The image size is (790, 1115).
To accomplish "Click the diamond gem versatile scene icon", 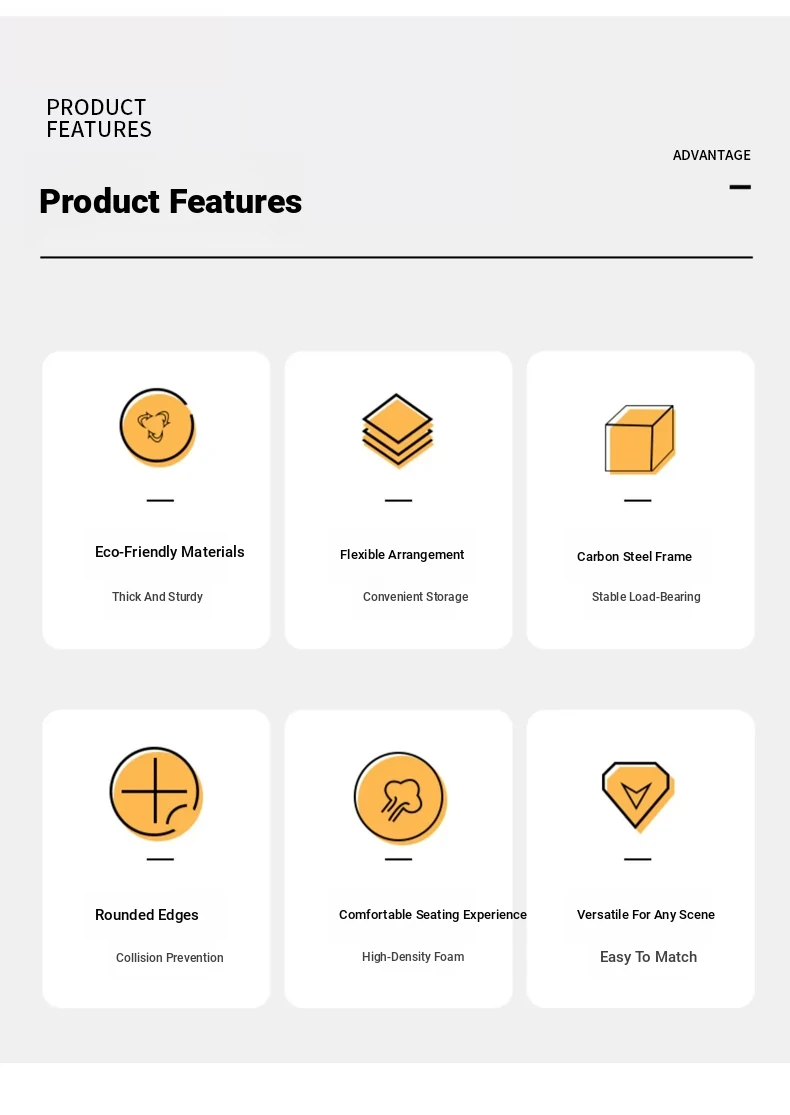I will click(638, 796).
